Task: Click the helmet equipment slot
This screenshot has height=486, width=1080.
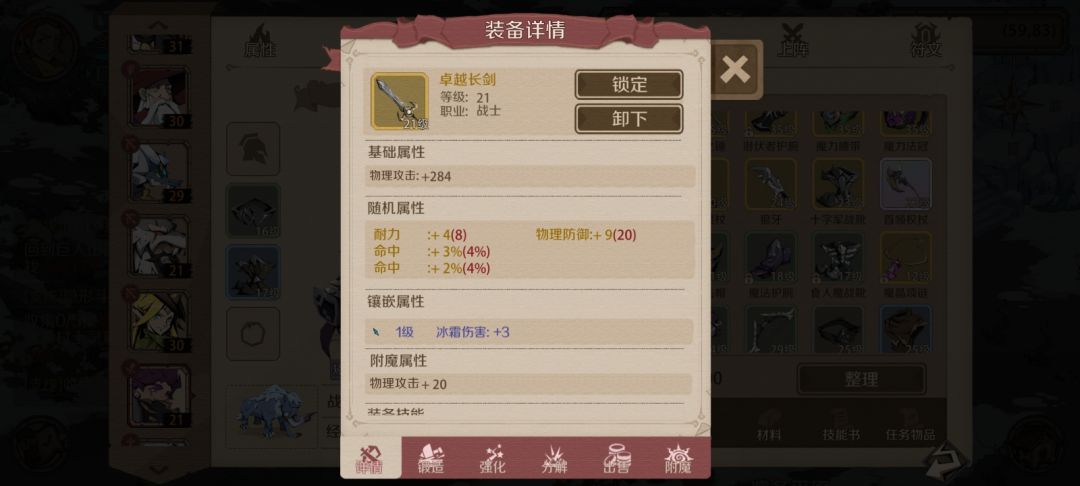Action: (253, 149)
